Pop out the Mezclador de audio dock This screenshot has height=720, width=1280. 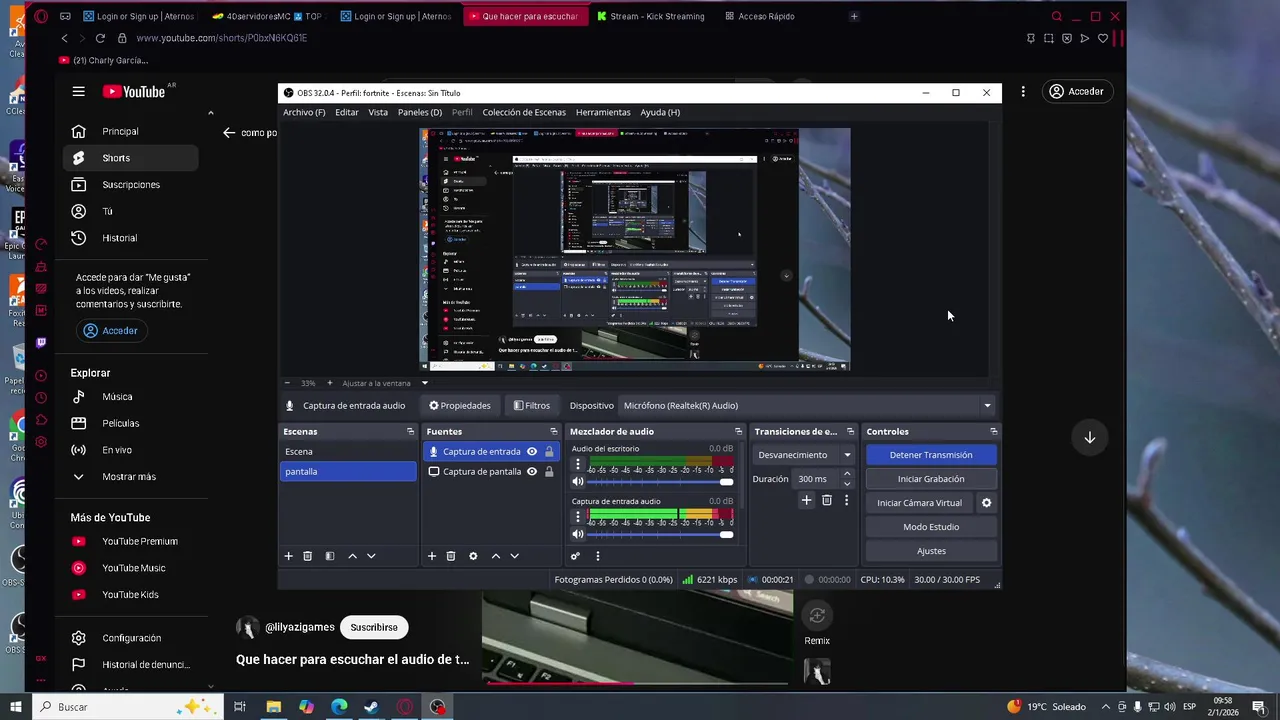click(x=738, y=431)
